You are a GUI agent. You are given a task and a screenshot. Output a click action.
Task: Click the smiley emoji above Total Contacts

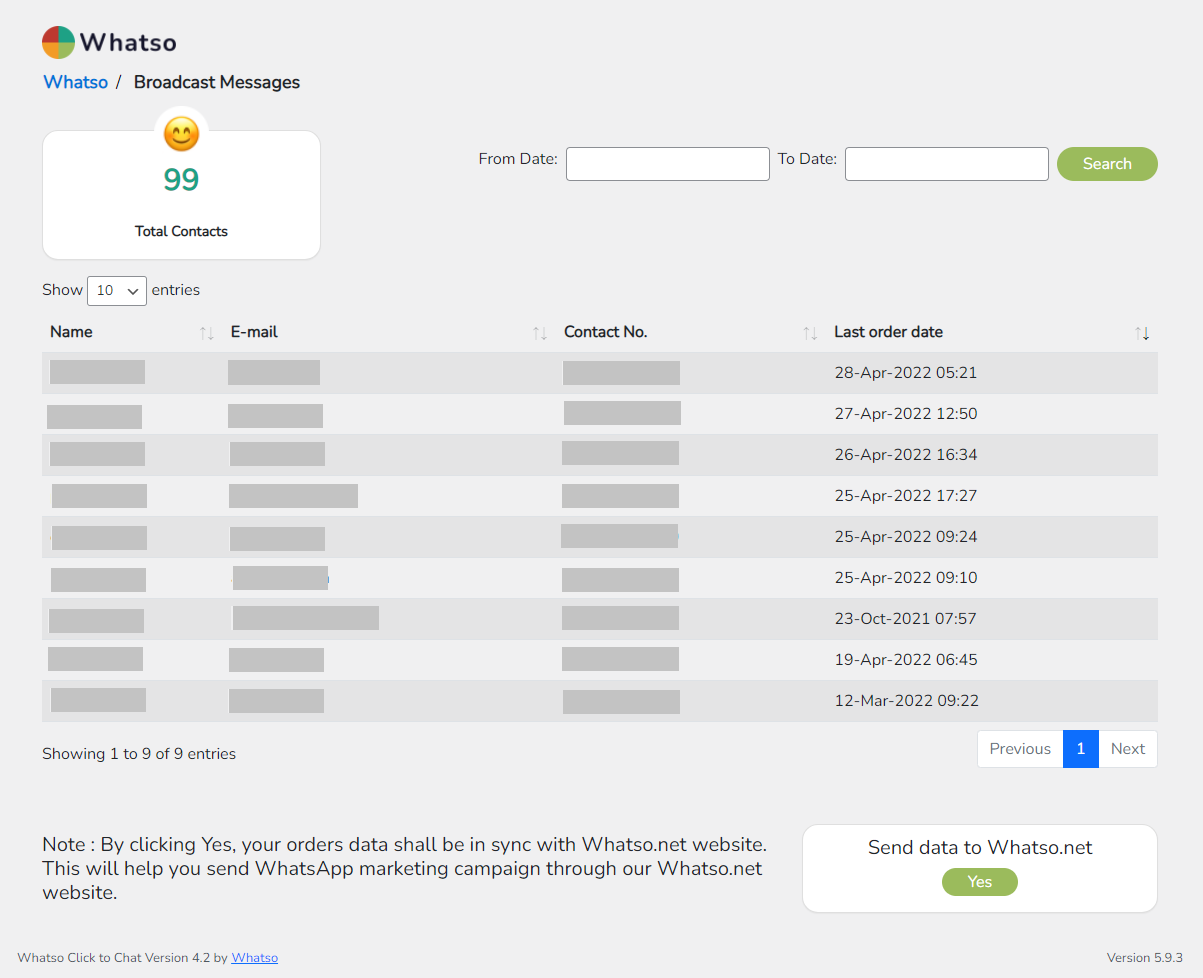(x=181, y=134)
